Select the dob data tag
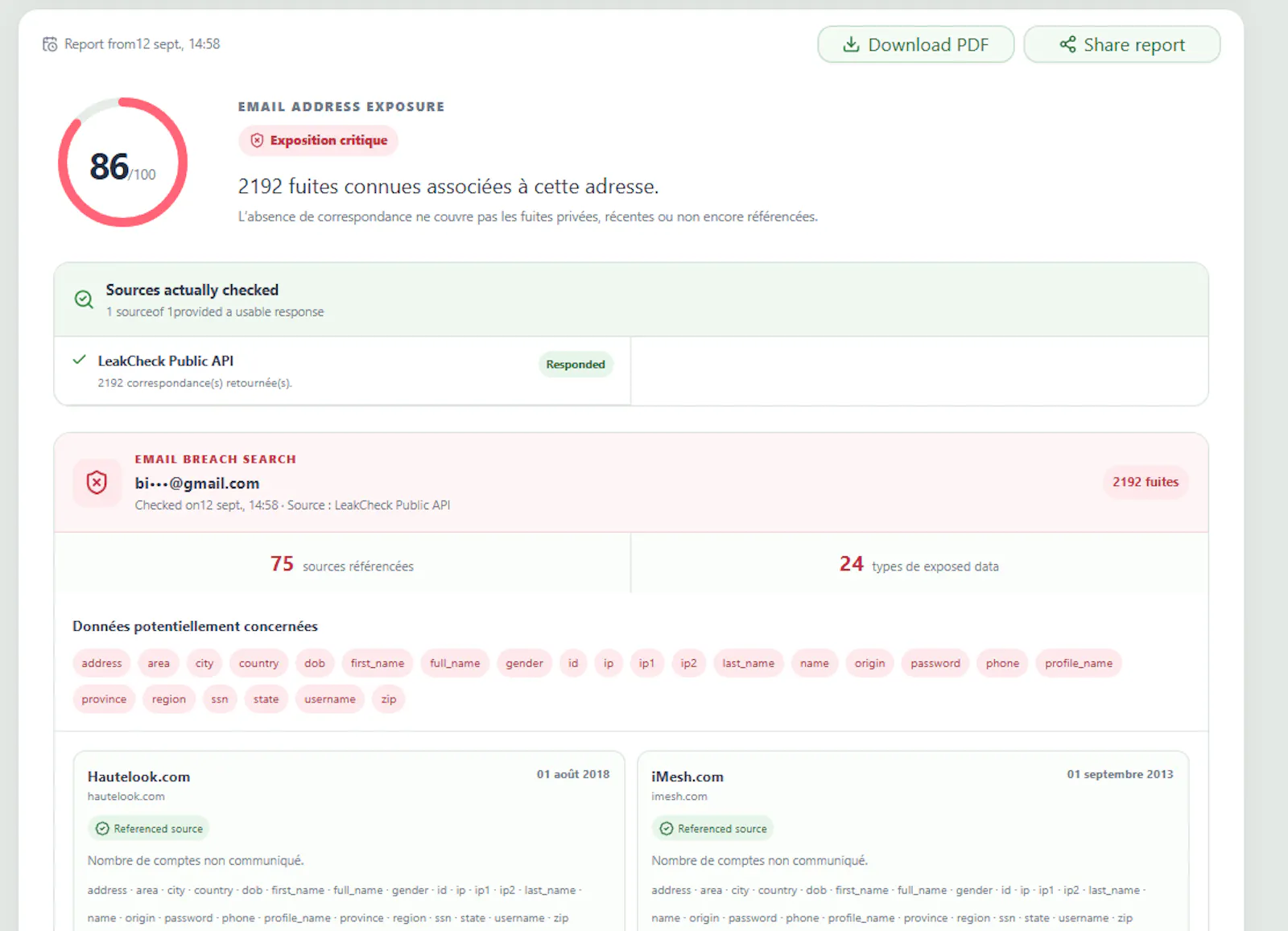Viewport: 1288px width, 931px height. tap(315, 663)
